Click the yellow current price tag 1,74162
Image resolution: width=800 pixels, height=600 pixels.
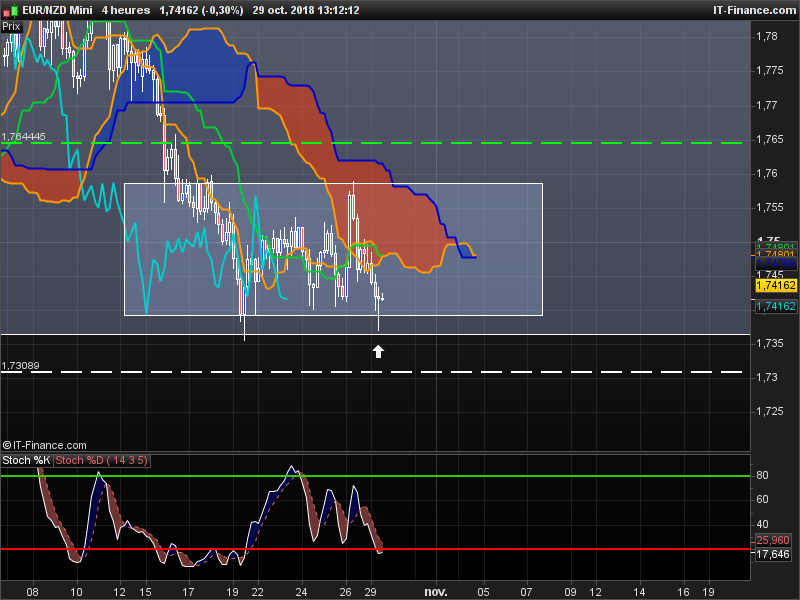[776, 286]
